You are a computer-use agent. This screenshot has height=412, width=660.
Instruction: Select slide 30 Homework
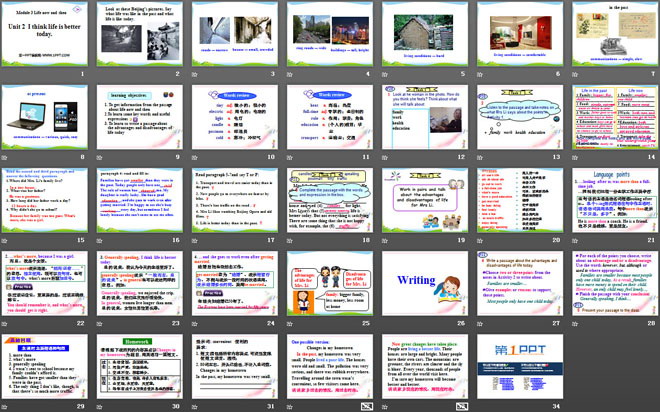(x=140, y=367)
